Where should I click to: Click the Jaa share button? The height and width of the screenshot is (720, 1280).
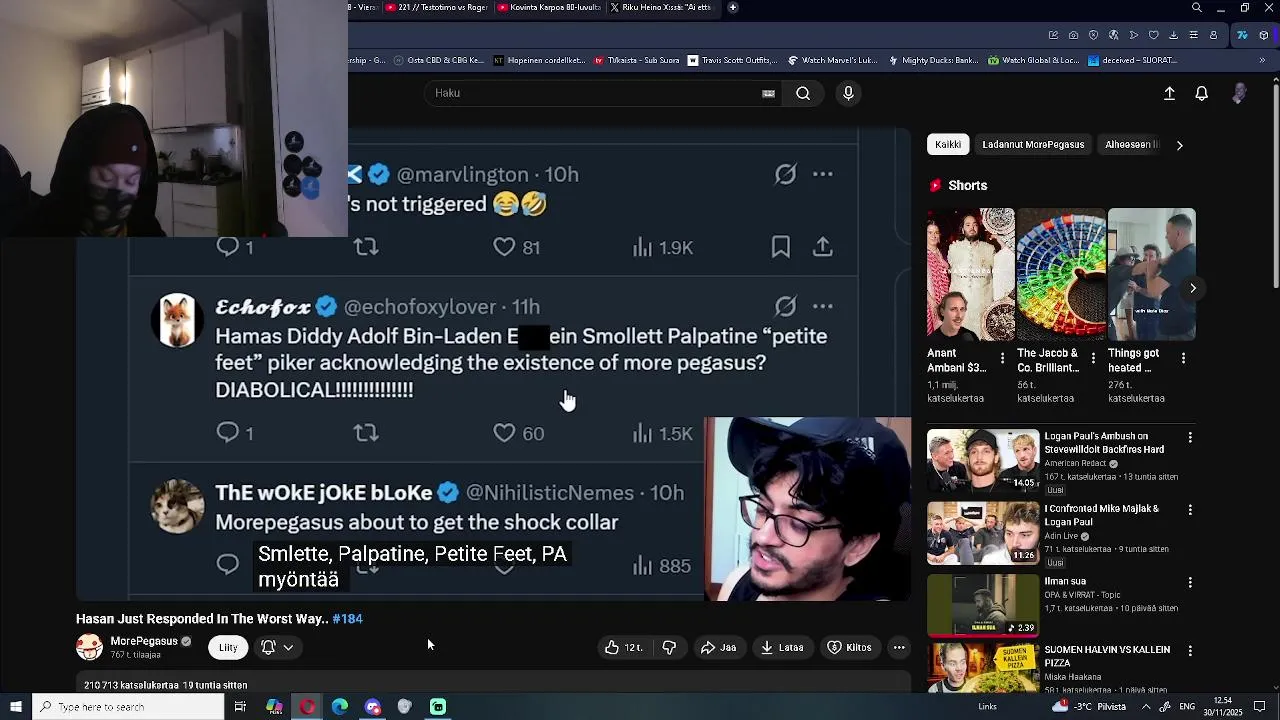point(718,647)
